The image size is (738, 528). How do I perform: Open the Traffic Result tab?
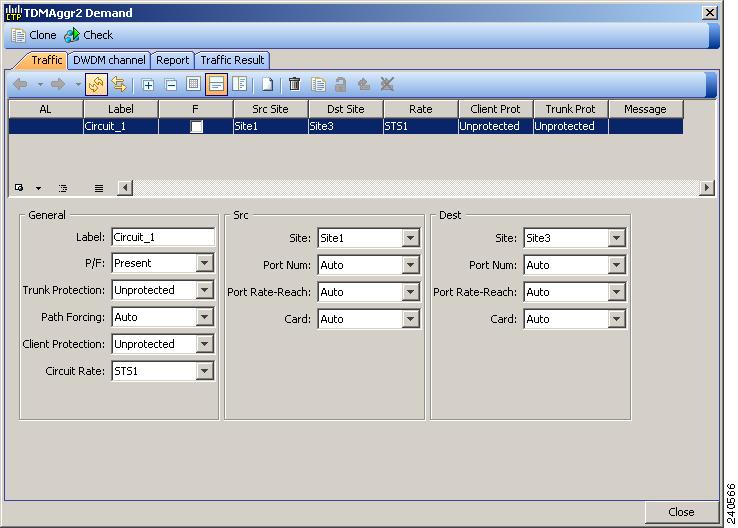(x=233, y=60)
